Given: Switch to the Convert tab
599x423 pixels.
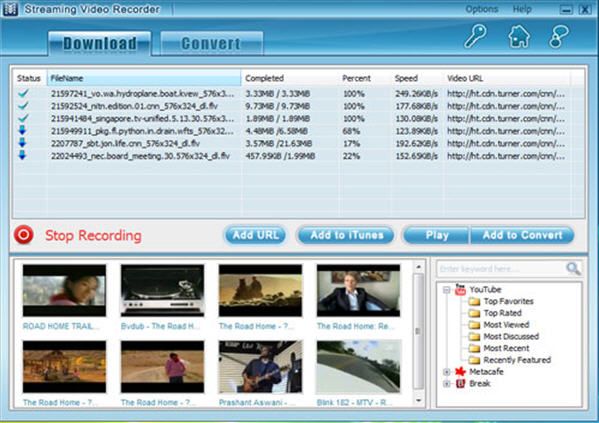Looking at the screenshot, I should 211,43.
